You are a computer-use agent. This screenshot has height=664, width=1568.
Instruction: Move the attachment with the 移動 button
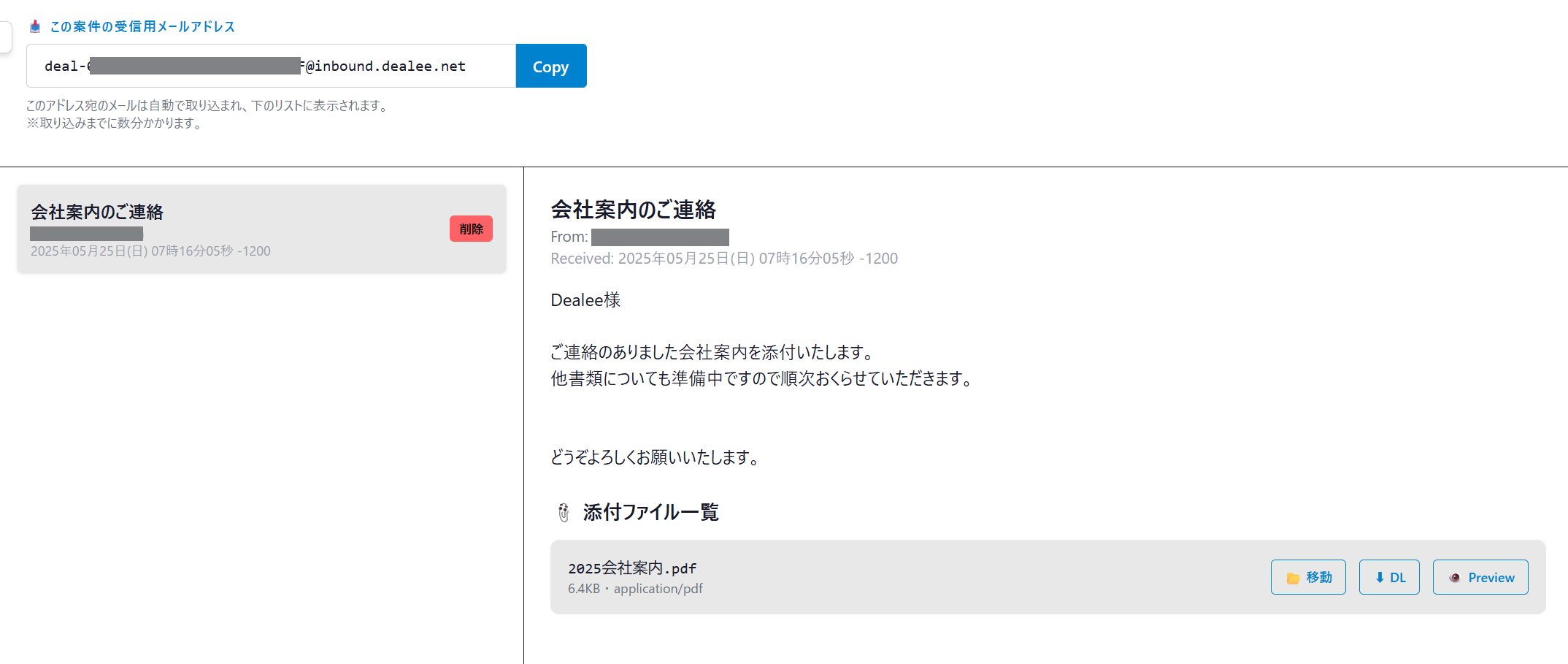coord(1308,577)
